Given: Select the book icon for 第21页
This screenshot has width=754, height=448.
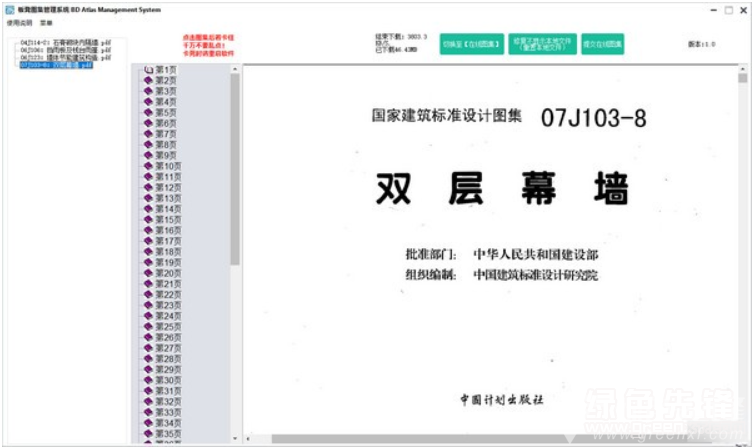Looking at the screenshot, I should 149,284.
